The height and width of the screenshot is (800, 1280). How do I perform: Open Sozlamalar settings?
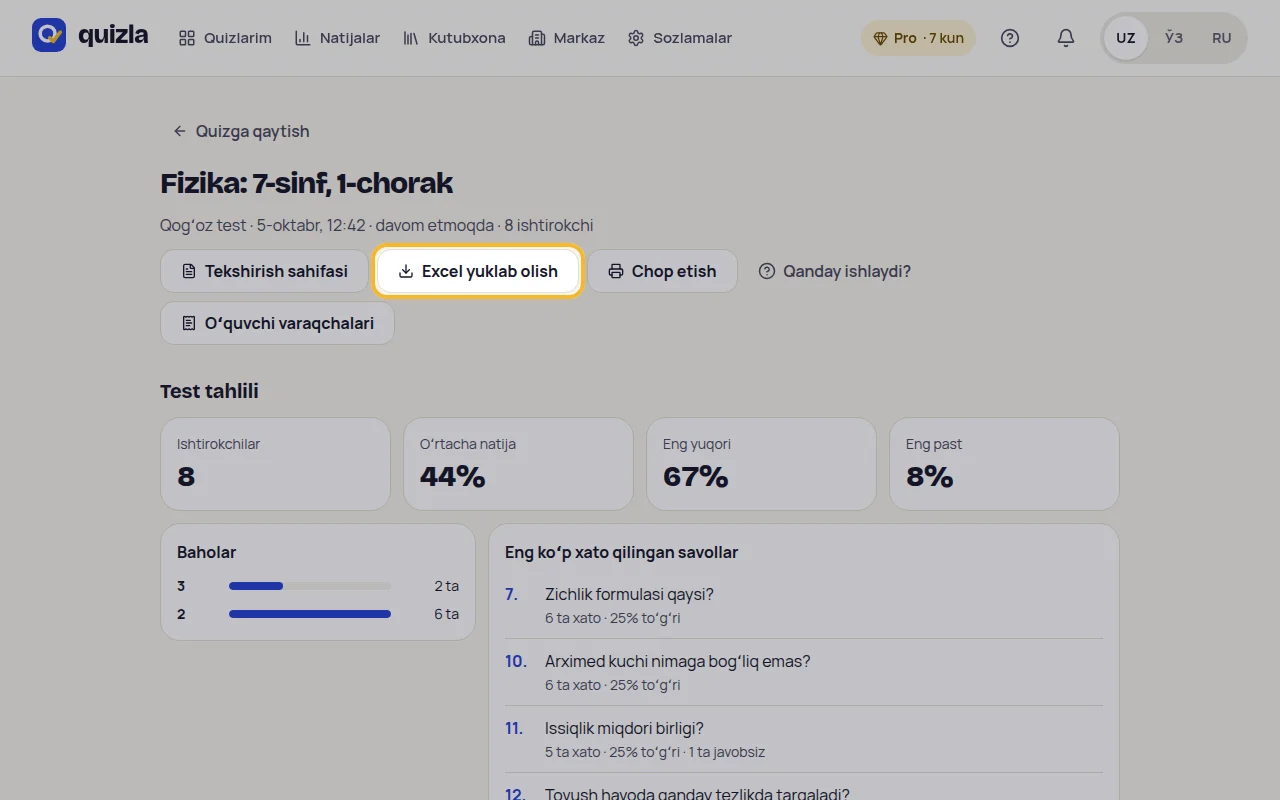[x=680, y=38]
